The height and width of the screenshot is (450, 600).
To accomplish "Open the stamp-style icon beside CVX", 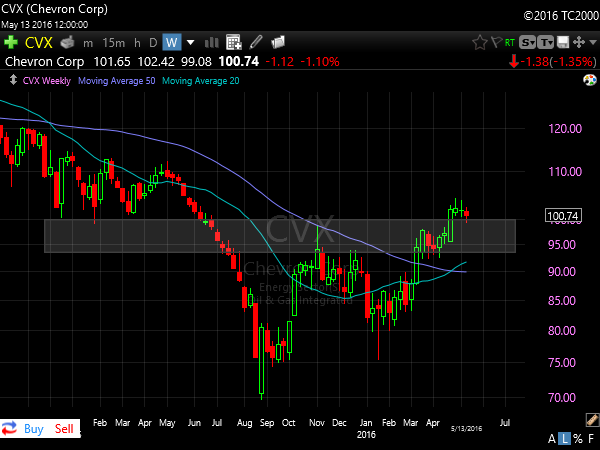I will click(x=67, y=42).
